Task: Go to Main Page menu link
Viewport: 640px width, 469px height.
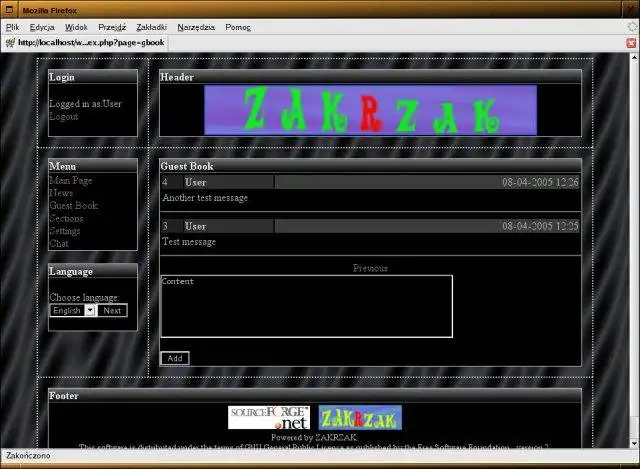Action: 71,180
